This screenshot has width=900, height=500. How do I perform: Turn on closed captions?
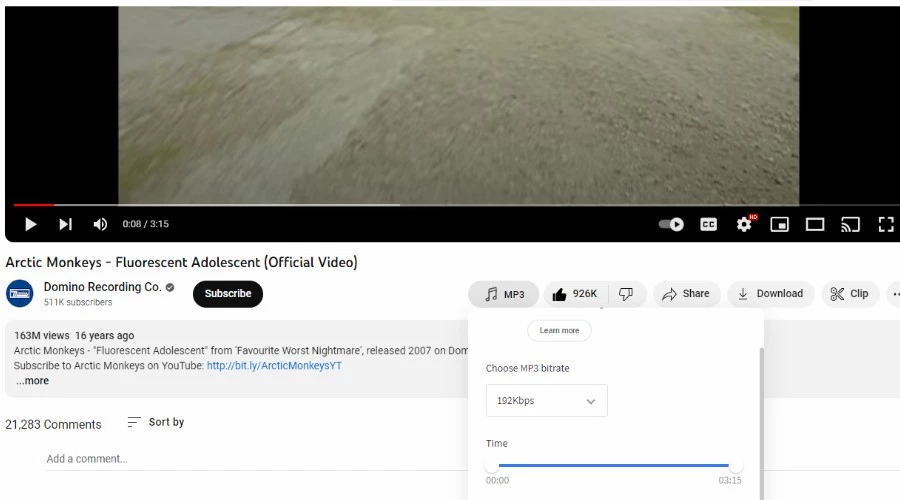708,224
